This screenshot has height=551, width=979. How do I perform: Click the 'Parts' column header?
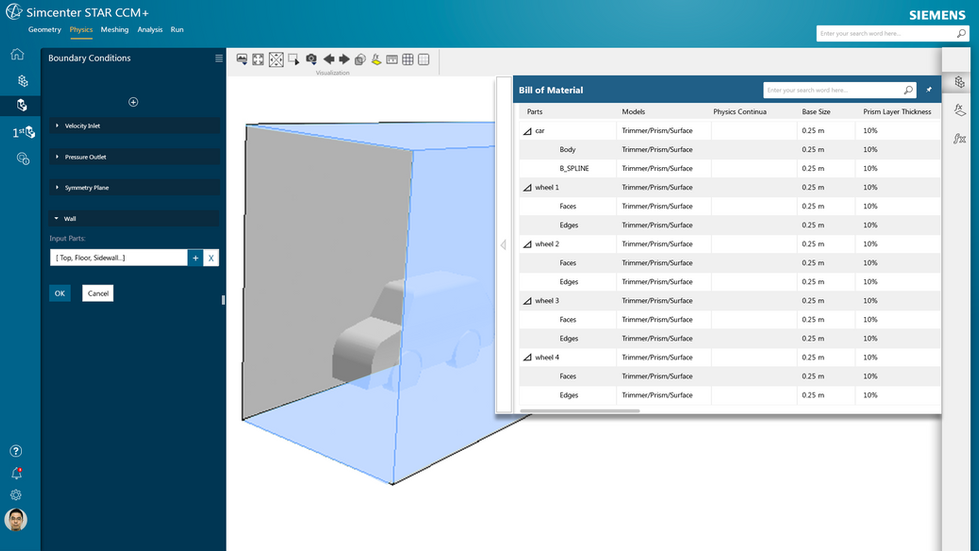point(534,112)
